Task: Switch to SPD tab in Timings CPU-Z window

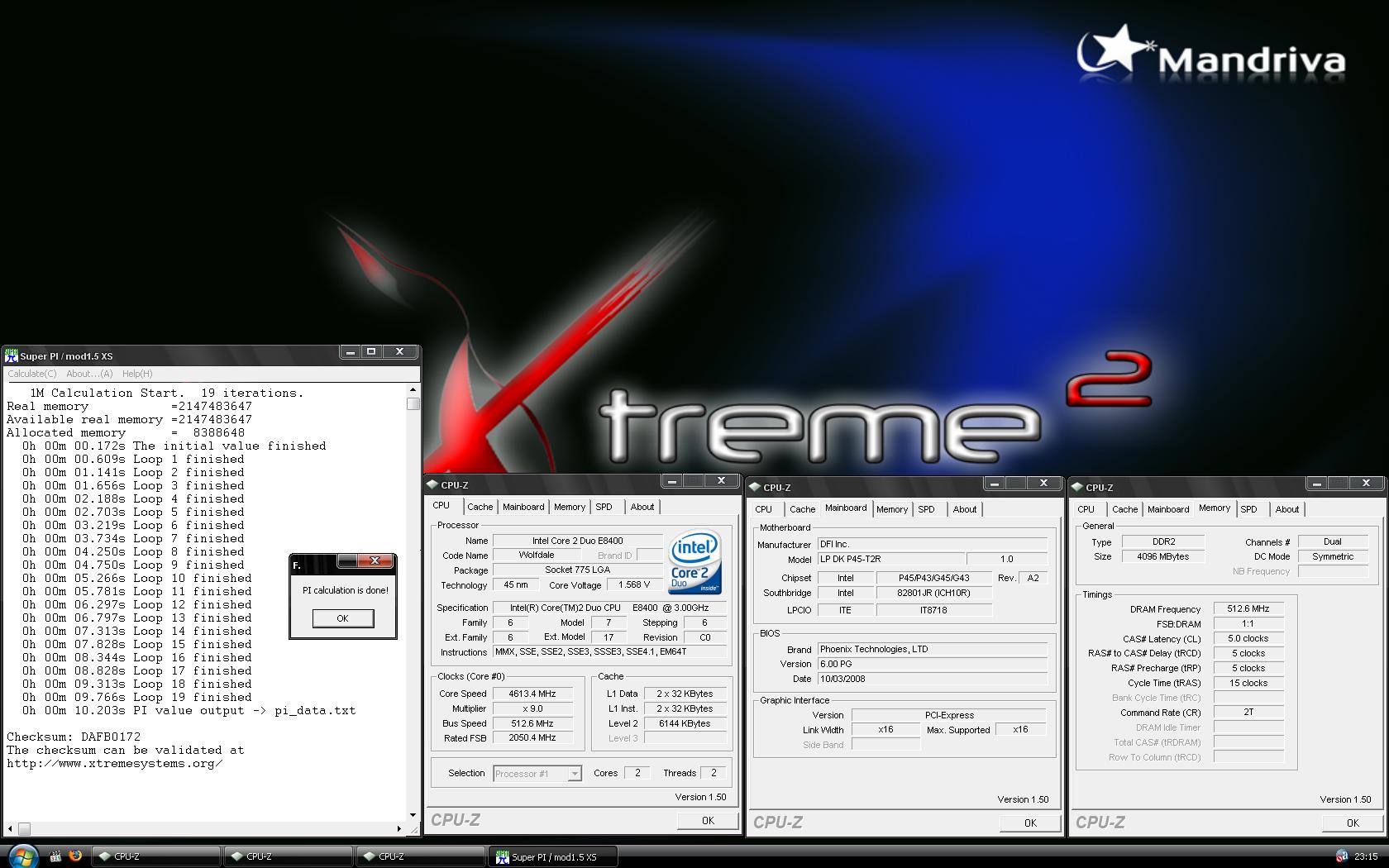Action: tap(1249, 509)
